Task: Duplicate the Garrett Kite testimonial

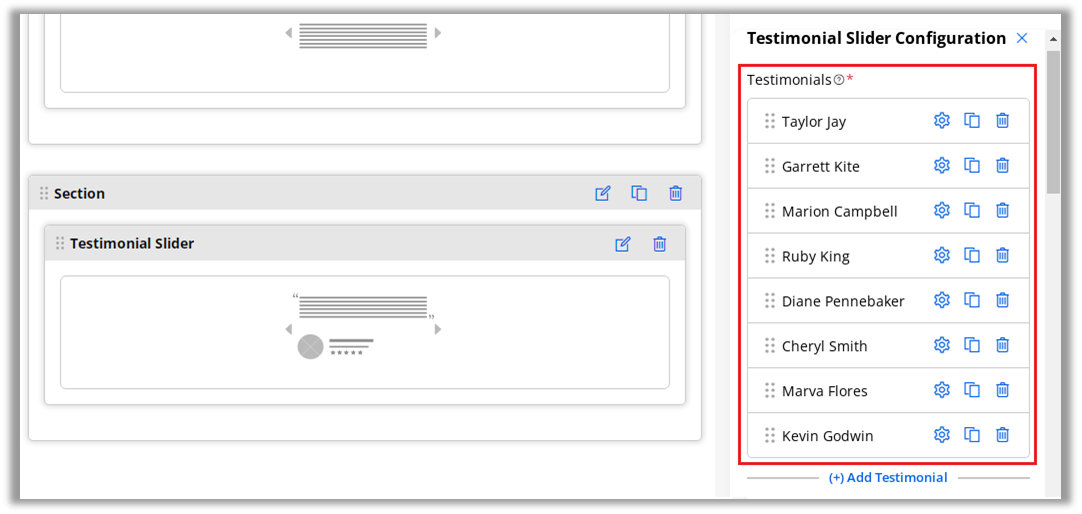Action: point(972,166)
